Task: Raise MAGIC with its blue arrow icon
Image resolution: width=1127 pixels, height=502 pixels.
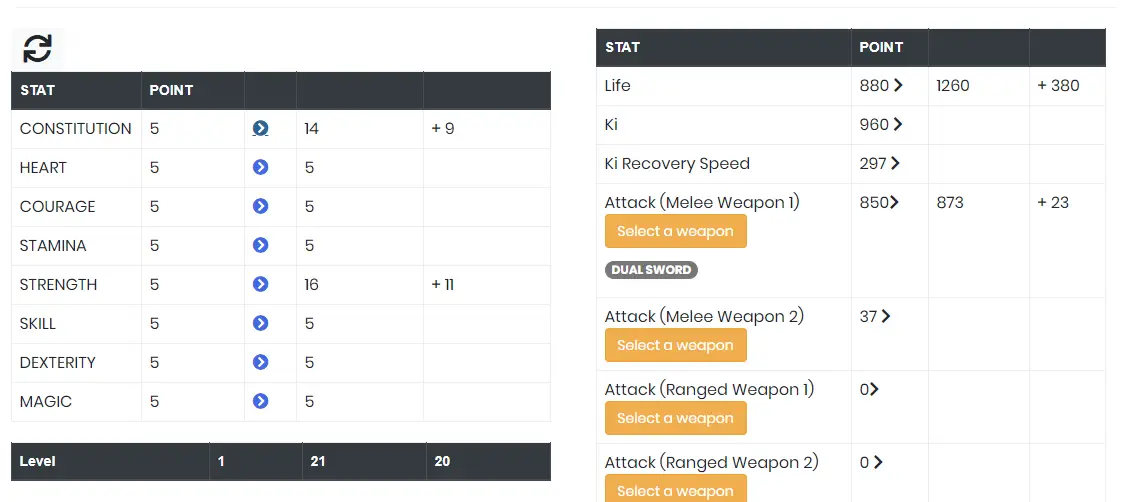Action: [260, 401]
